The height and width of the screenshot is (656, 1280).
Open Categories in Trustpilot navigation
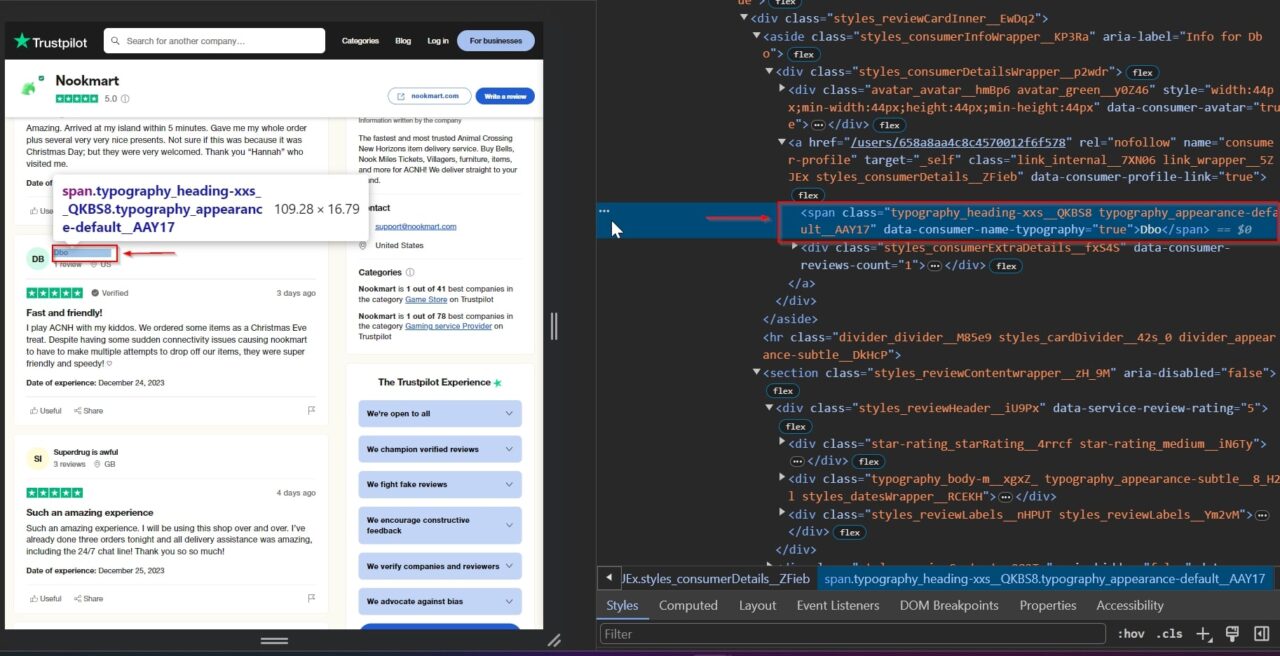coord(360,41)
